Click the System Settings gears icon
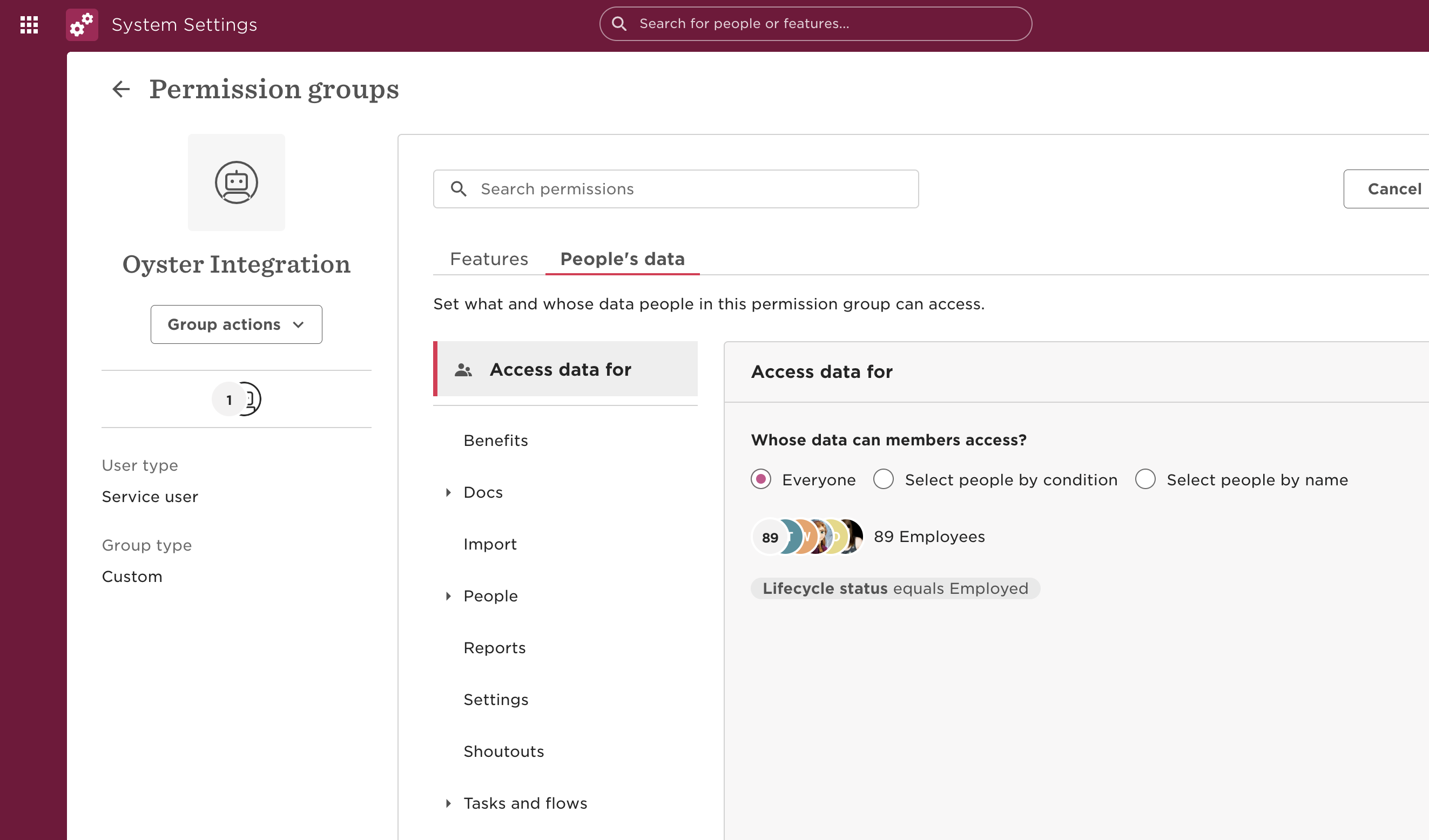 pos(82,24)
